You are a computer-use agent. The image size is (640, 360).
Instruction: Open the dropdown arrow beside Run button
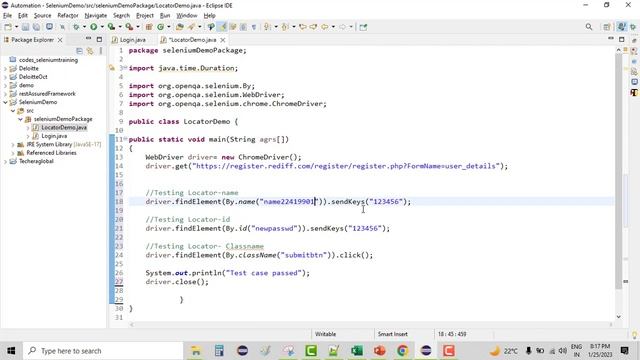(102, 27)
